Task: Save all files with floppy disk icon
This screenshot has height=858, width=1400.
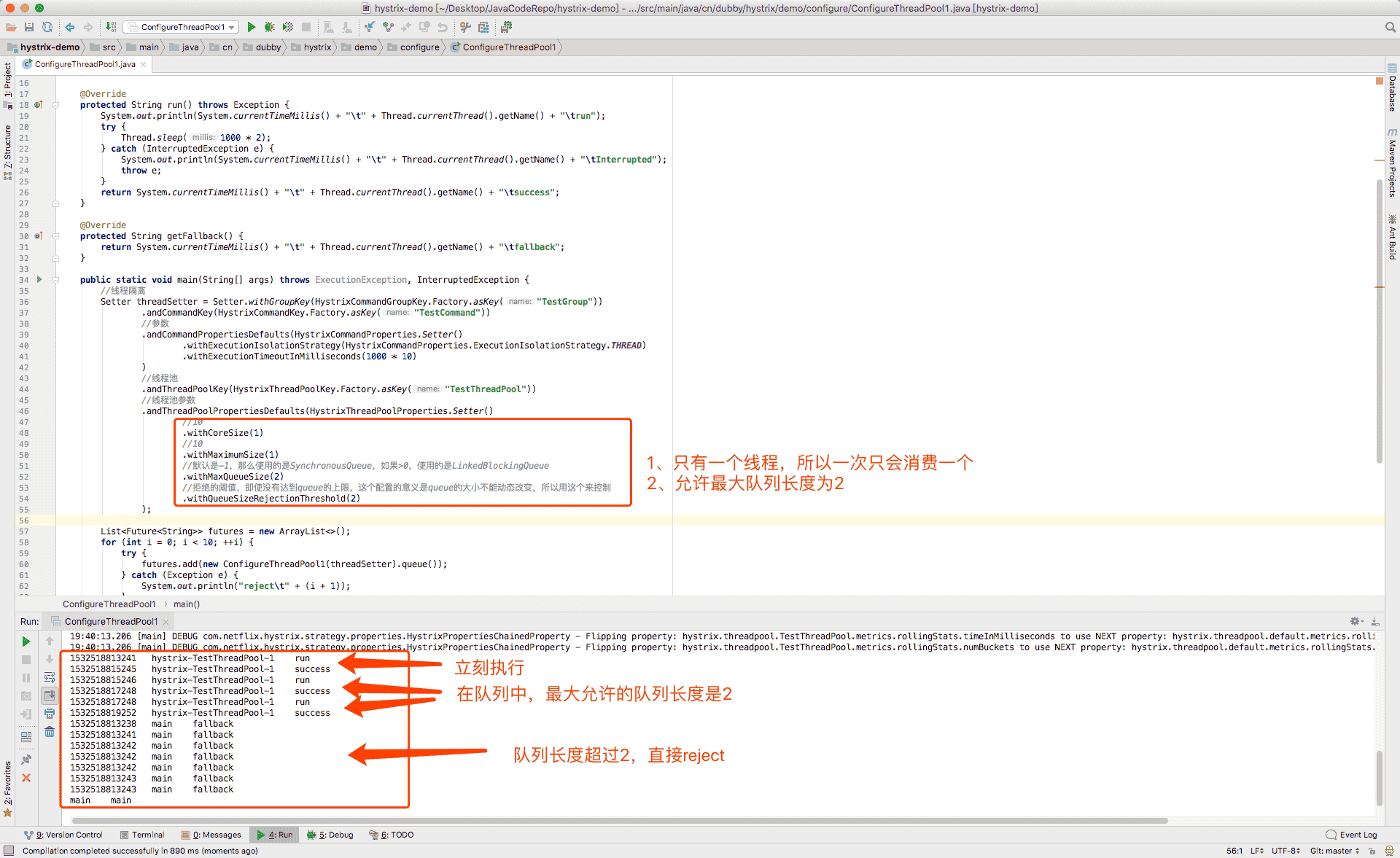Action: (29, 27)
